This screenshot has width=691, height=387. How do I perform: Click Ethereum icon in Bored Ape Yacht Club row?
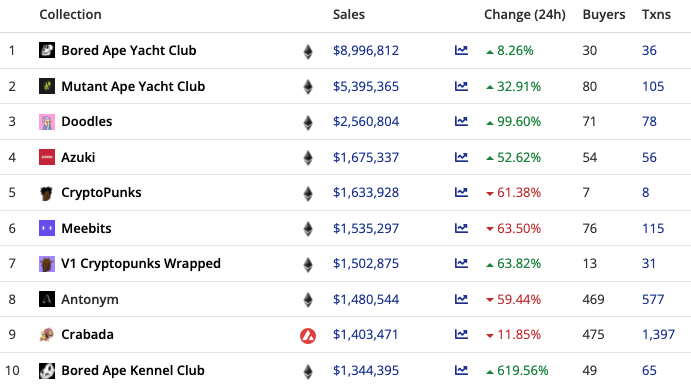[308, 52]
